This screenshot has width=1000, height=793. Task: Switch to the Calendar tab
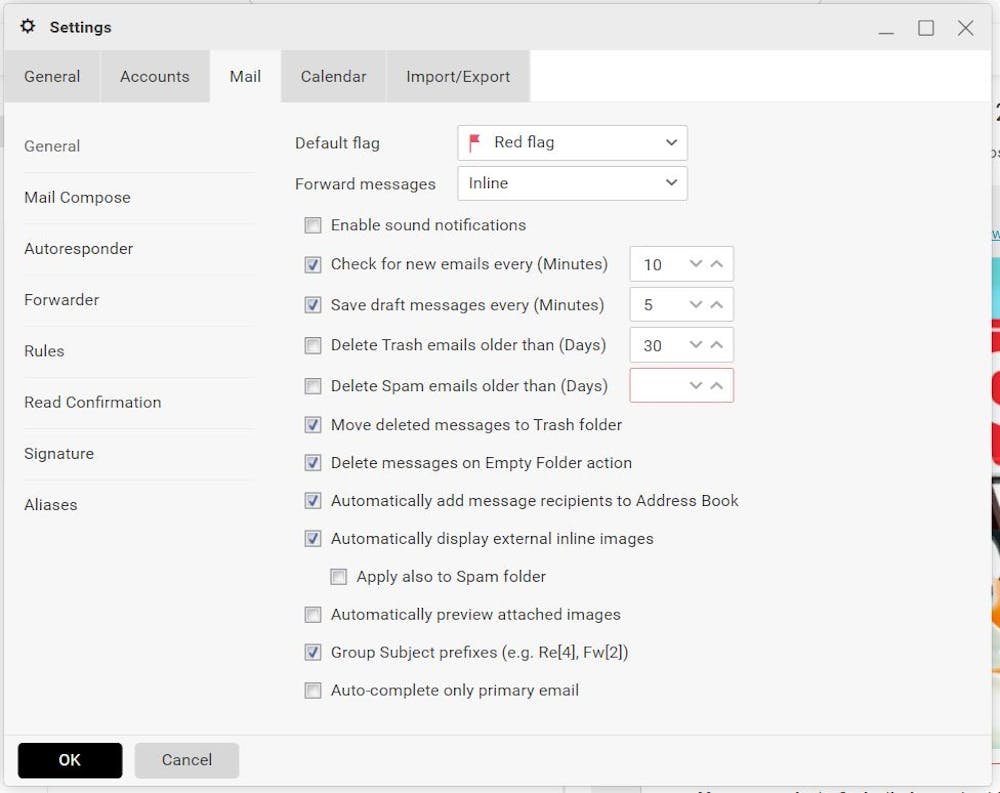click(333, 77)
